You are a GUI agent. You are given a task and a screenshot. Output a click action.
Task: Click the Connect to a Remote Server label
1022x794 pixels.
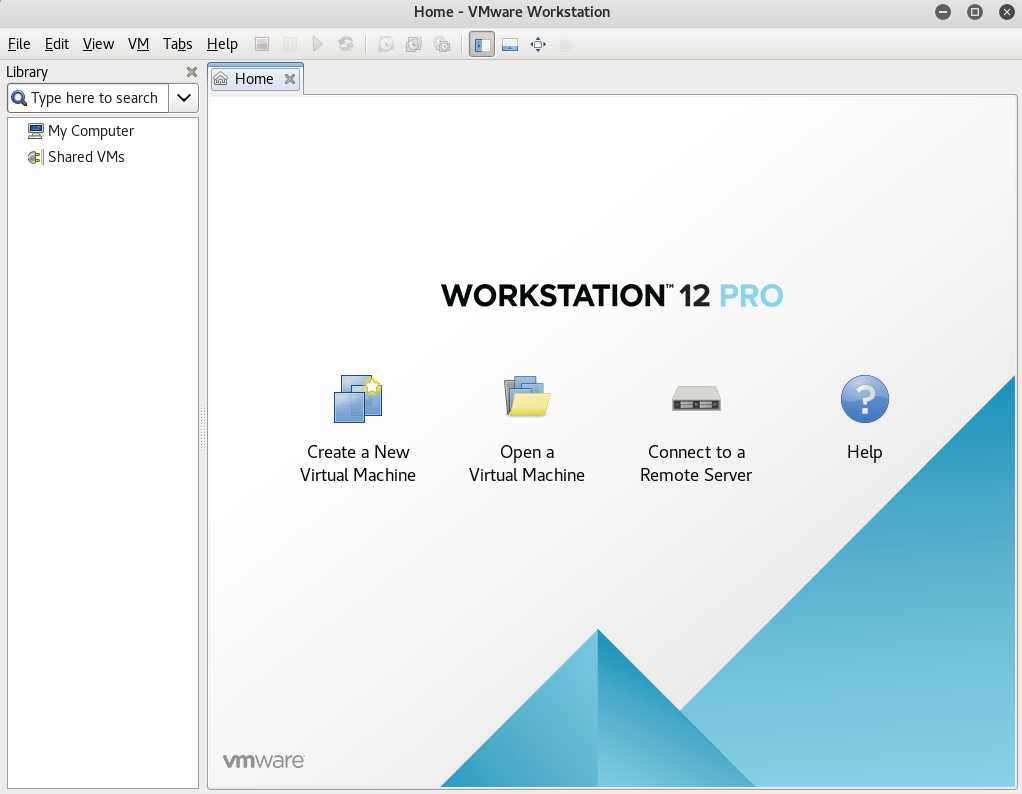(696, 463)
